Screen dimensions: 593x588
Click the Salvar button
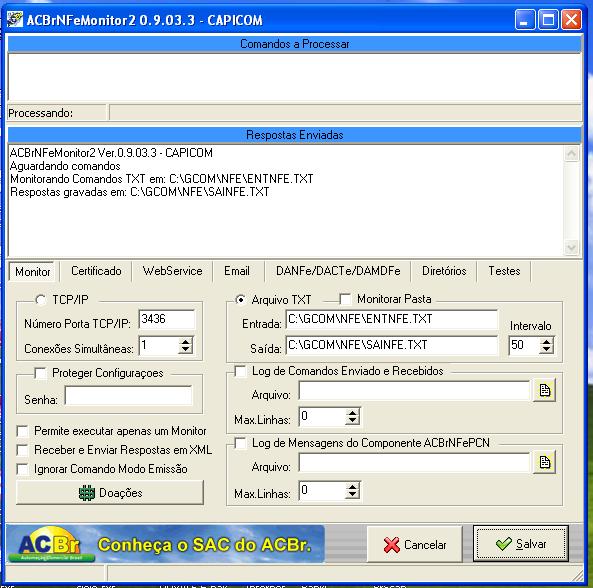pos(520,544)
